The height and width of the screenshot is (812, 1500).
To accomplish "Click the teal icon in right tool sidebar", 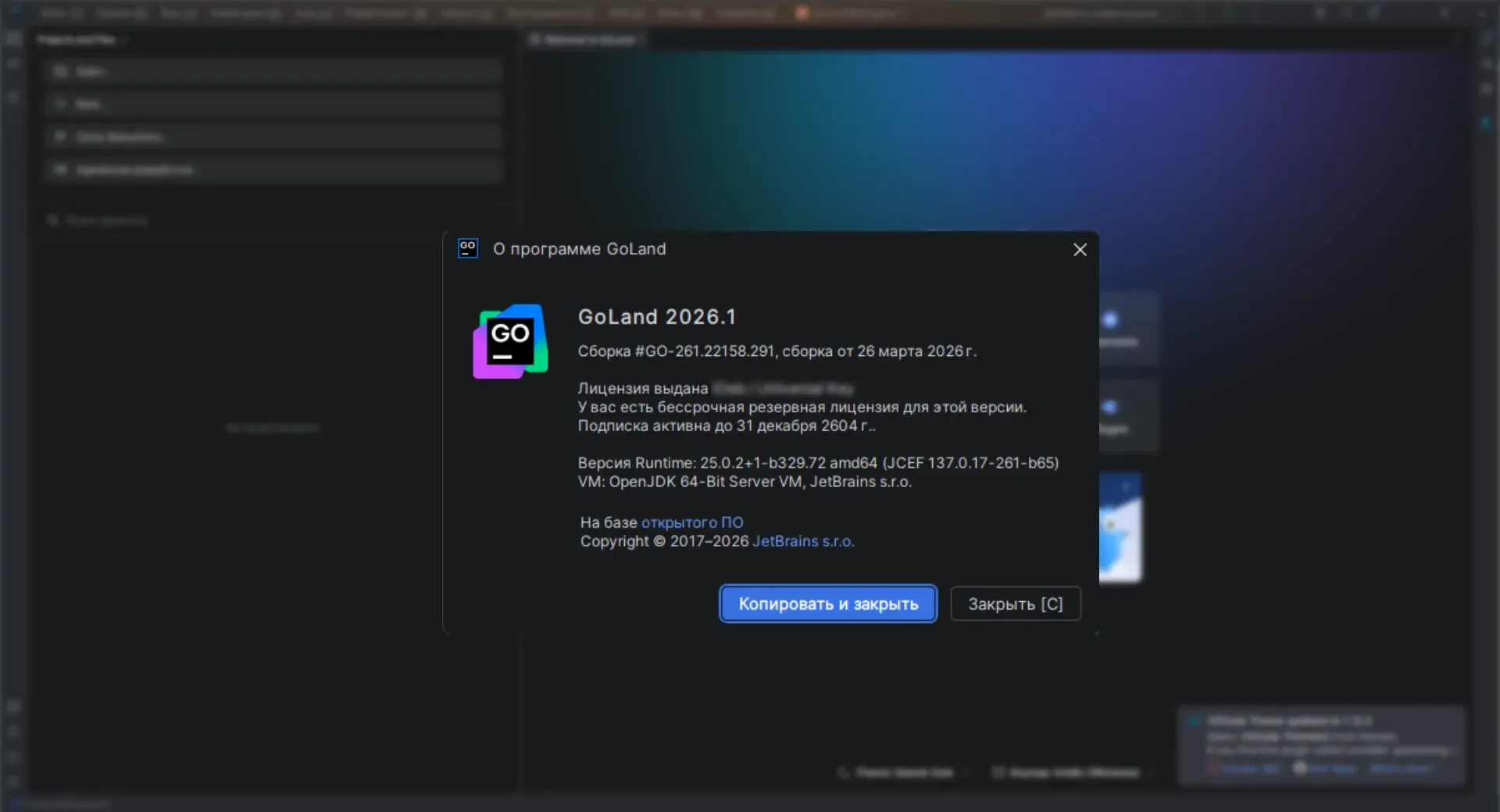I will (x=1486, y=123).
